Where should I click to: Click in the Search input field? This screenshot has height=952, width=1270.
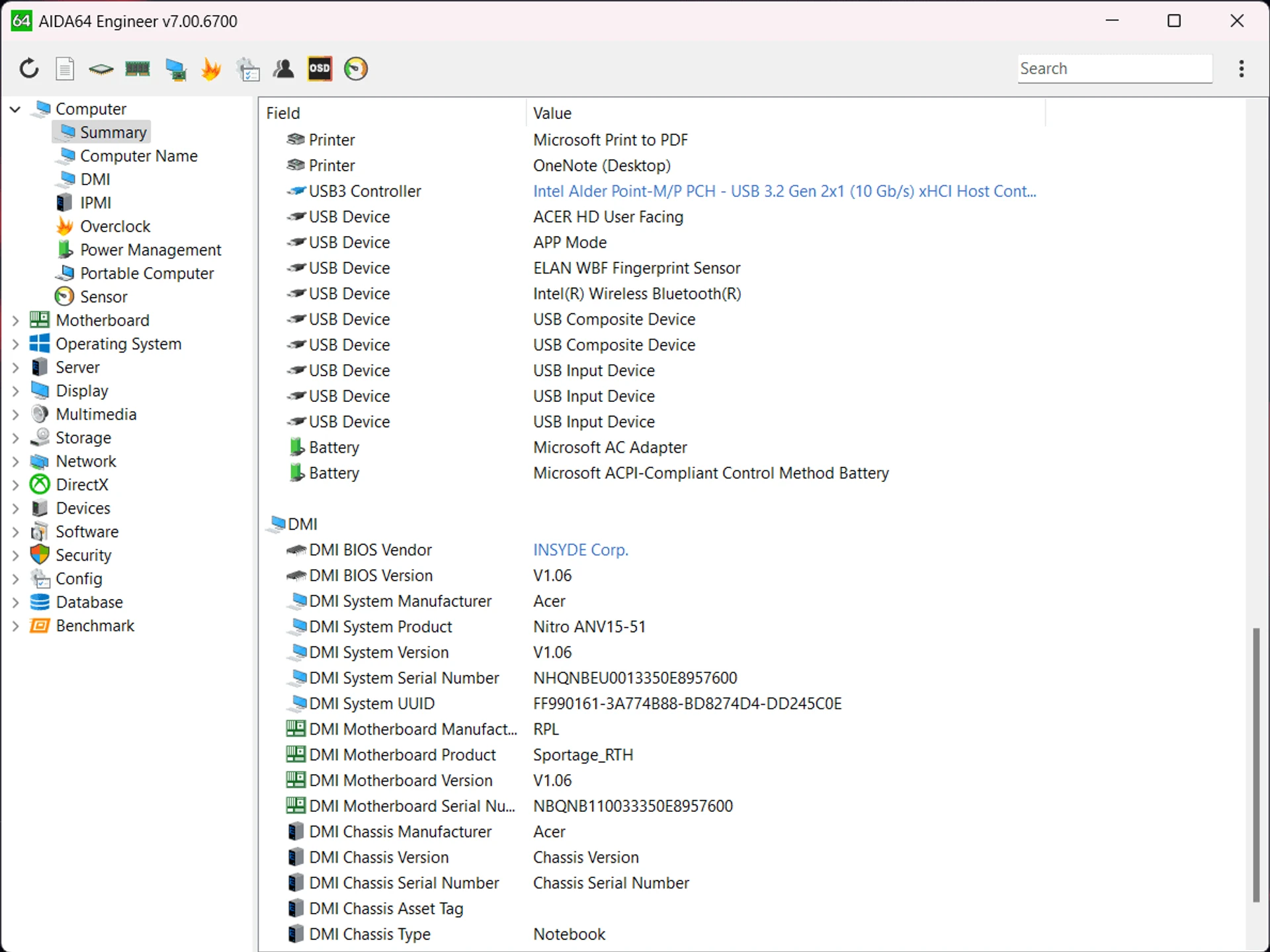tap(1115, 69)
